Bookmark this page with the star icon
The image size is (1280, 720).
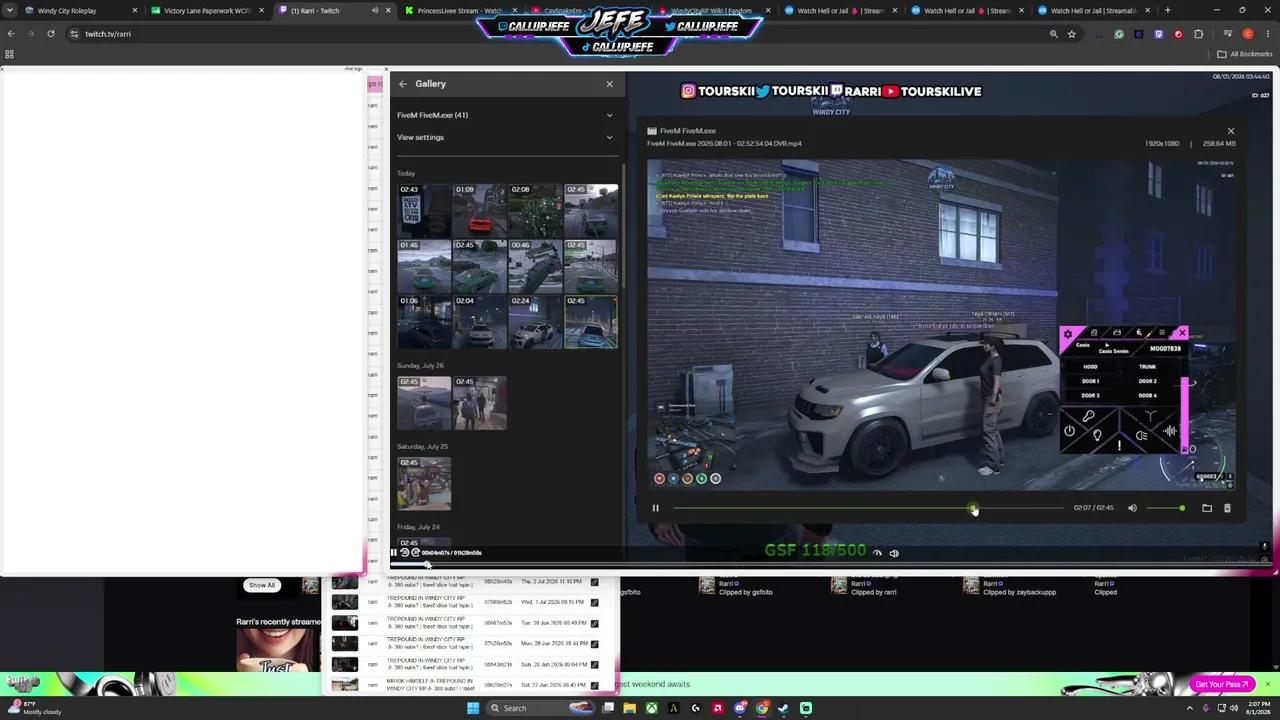pos(1072,34)
